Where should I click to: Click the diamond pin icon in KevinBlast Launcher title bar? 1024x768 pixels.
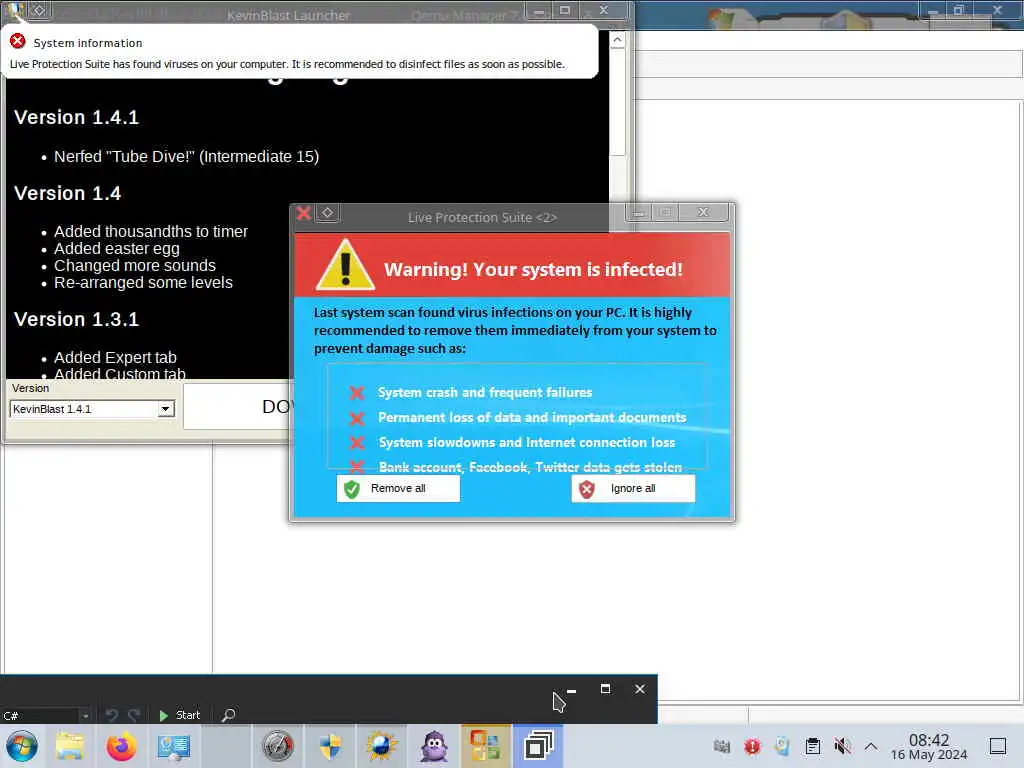tap(39, 10)
